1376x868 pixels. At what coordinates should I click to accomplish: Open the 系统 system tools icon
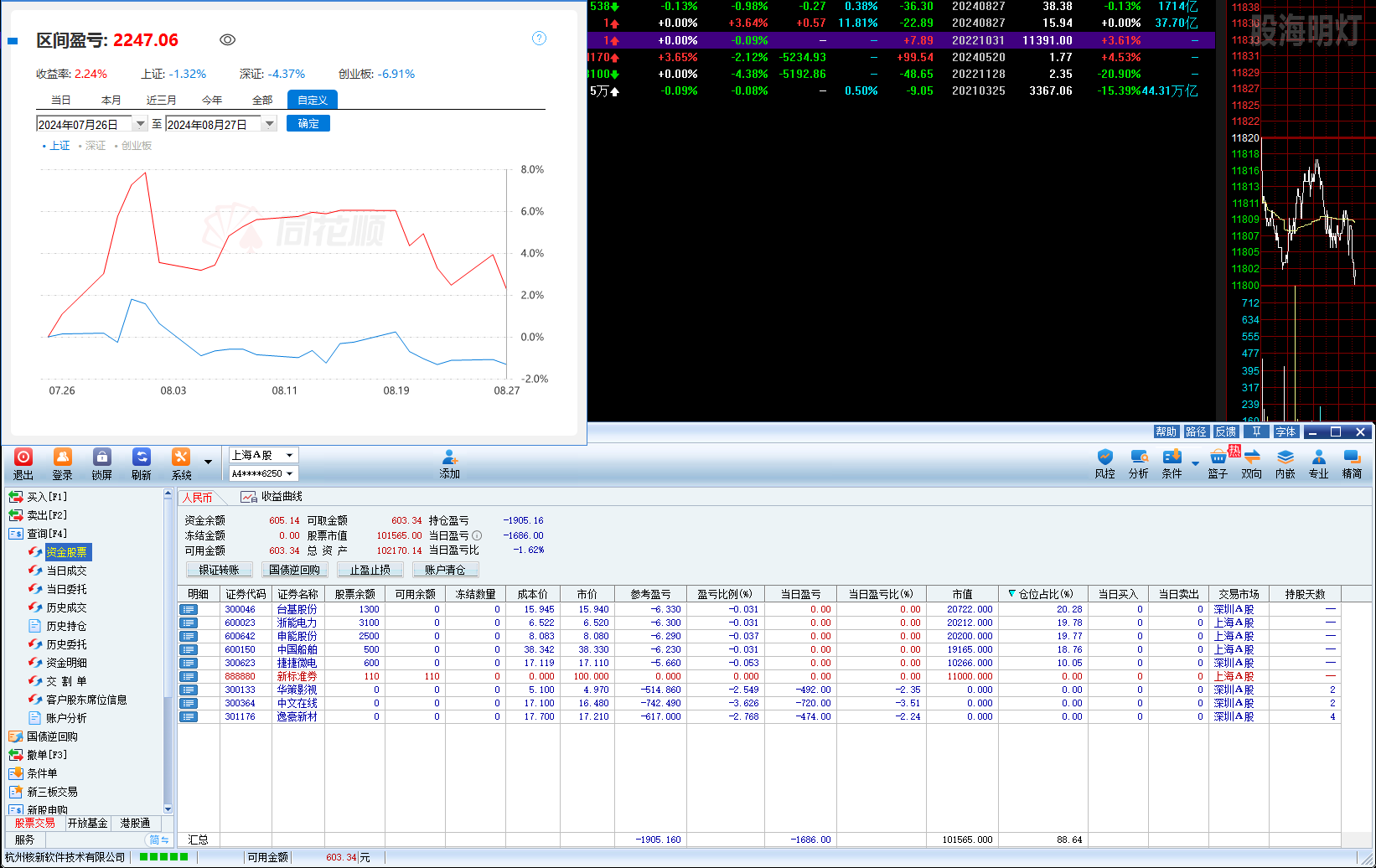tap(181, 457)
